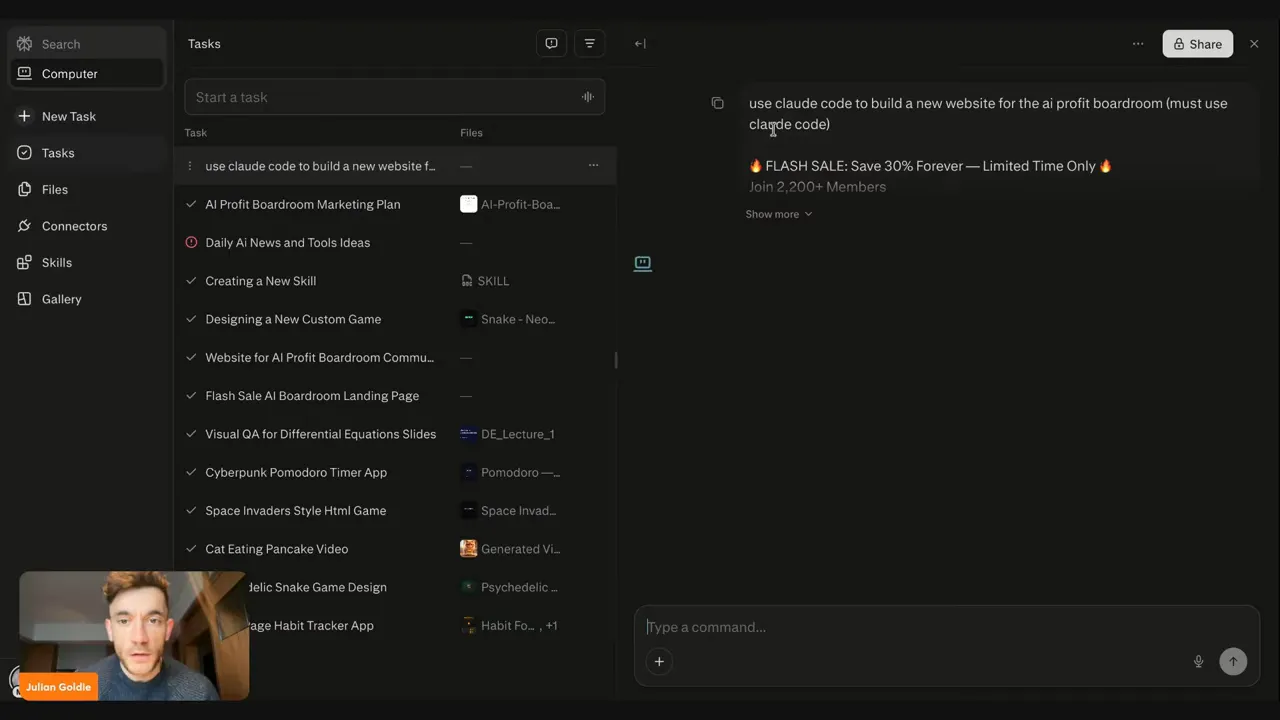Viewport: 1280px width, 720px height.
Task: Open row options for the claude code task
Action: click(593, 165)
